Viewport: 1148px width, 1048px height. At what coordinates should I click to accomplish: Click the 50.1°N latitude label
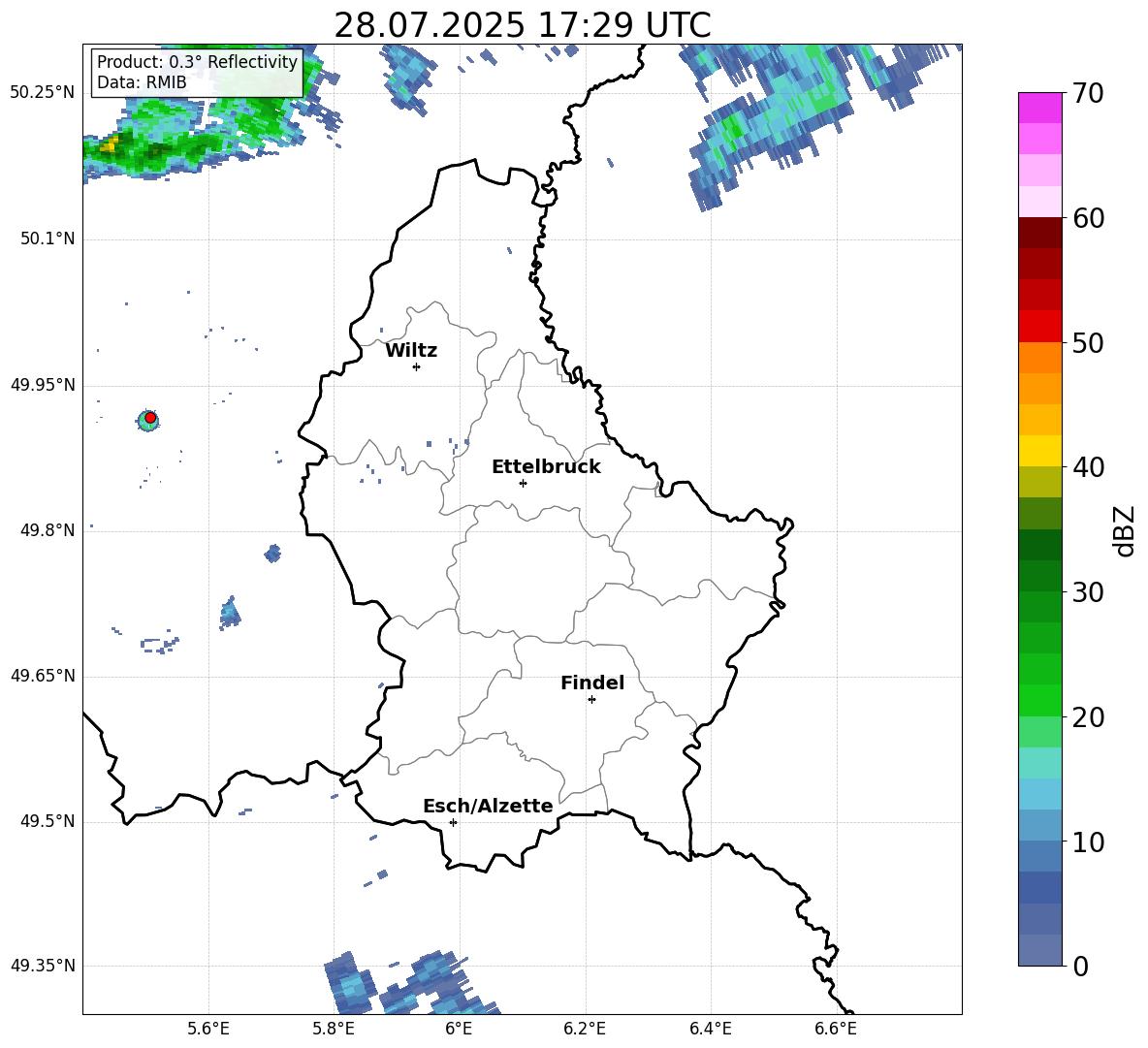(x=48, y=238)
